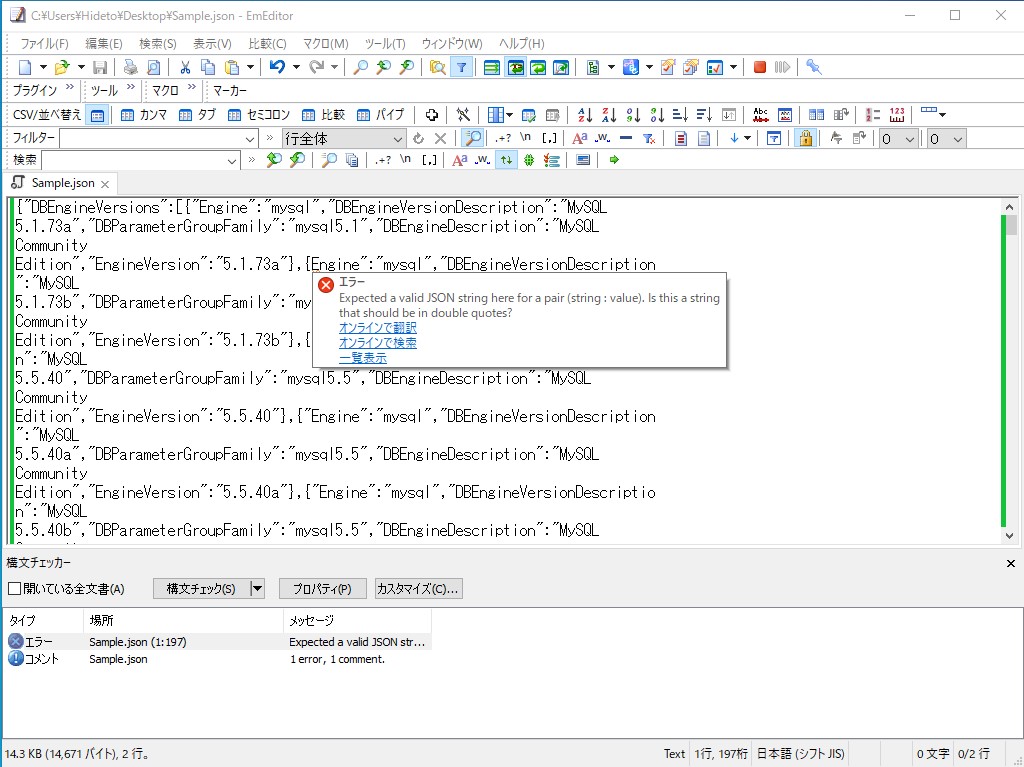Click the Open folder icon
The width and height of the screenshot is (1024, 767).
(x=62, y=67)
